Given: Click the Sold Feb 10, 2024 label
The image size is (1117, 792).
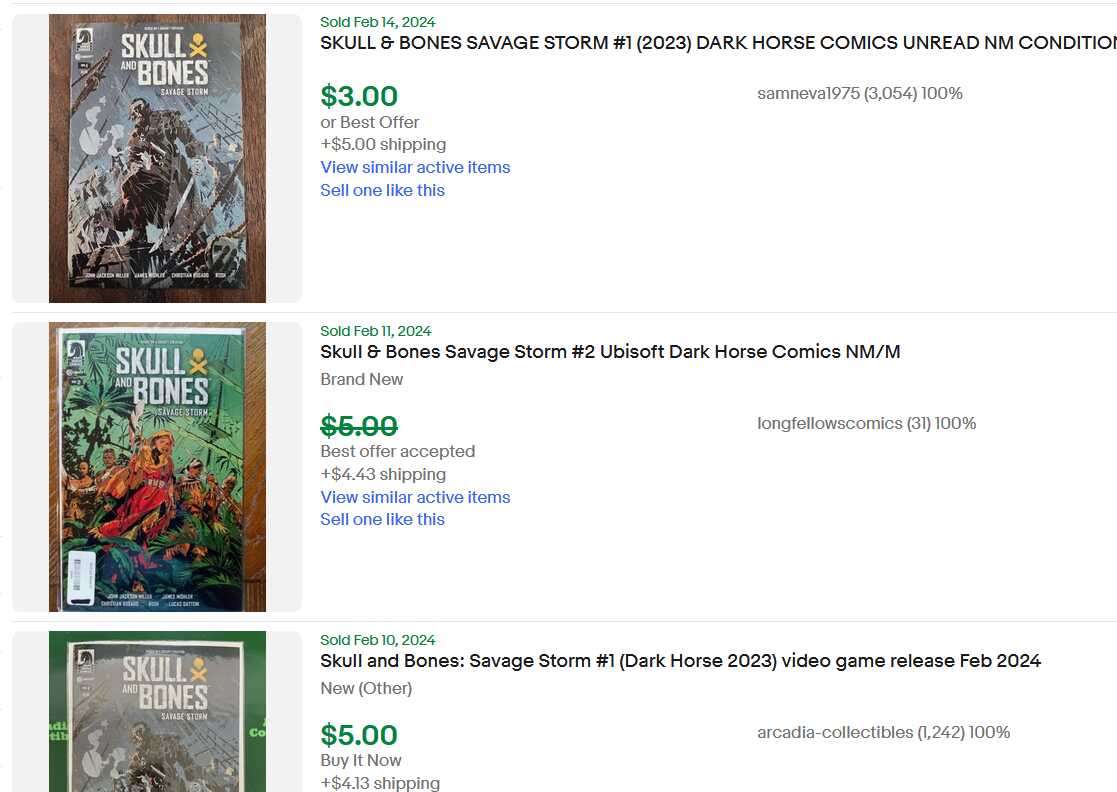Looking at the screenshot, I should coord(378,640).
